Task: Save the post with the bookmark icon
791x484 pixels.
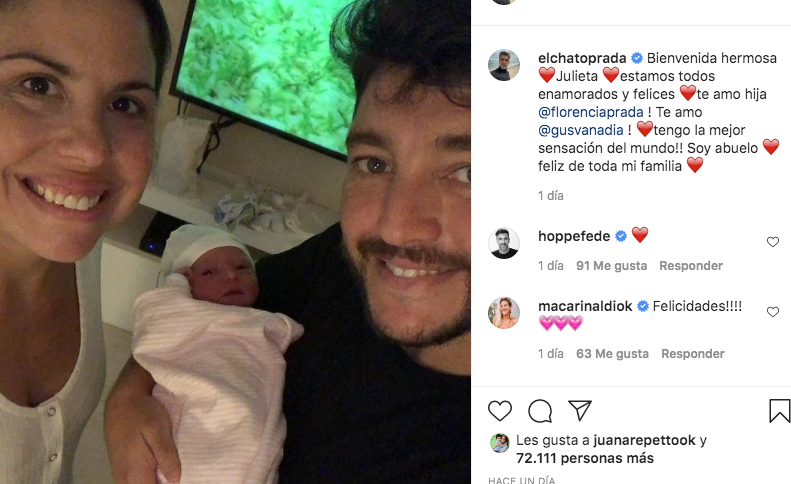Action: [779, 411]
